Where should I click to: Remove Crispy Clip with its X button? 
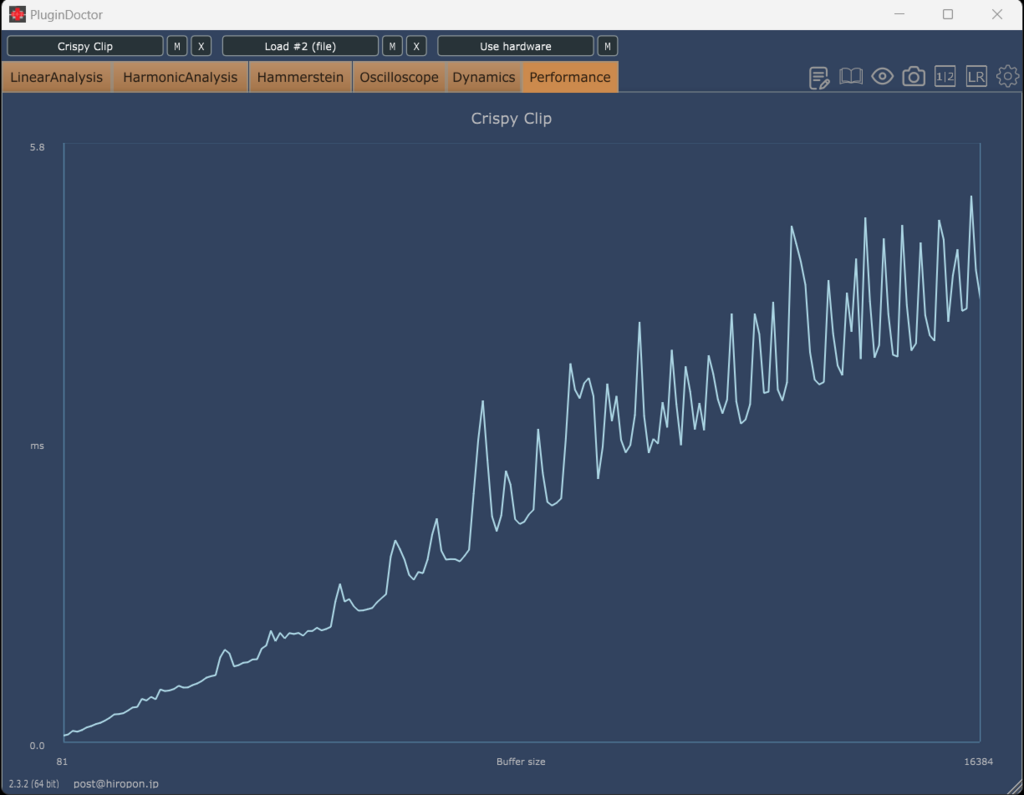pos(201,46)
